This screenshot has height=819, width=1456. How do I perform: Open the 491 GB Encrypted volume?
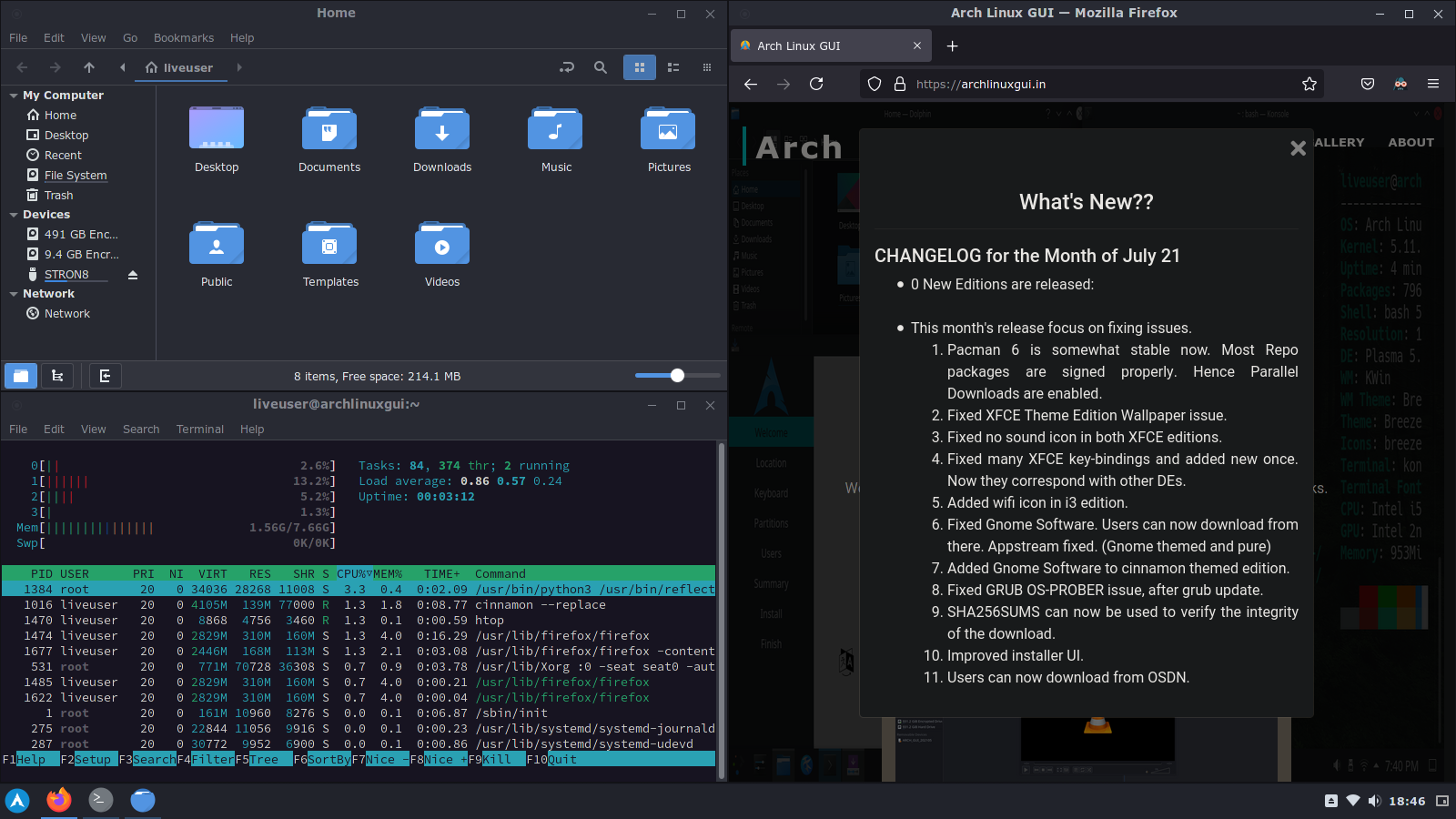point(81,235)
